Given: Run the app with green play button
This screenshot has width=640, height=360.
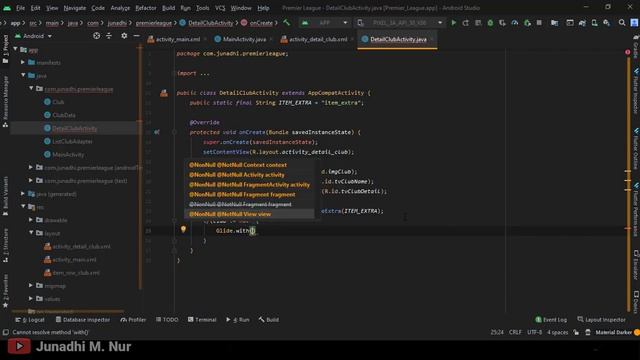Looking at the screenshot, I should coord(453,23).
